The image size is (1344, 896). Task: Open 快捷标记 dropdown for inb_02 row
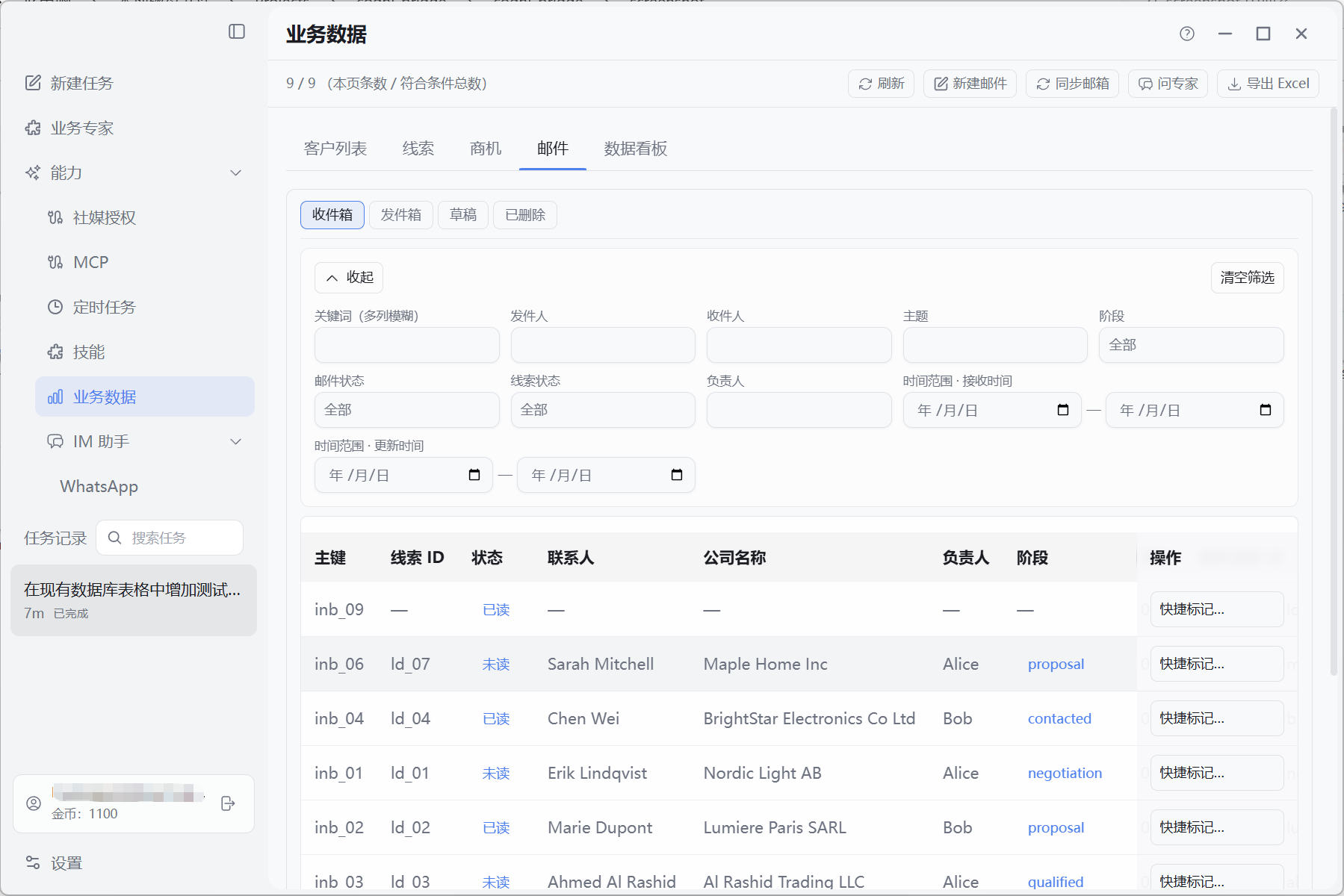(x=1217, y=827)
